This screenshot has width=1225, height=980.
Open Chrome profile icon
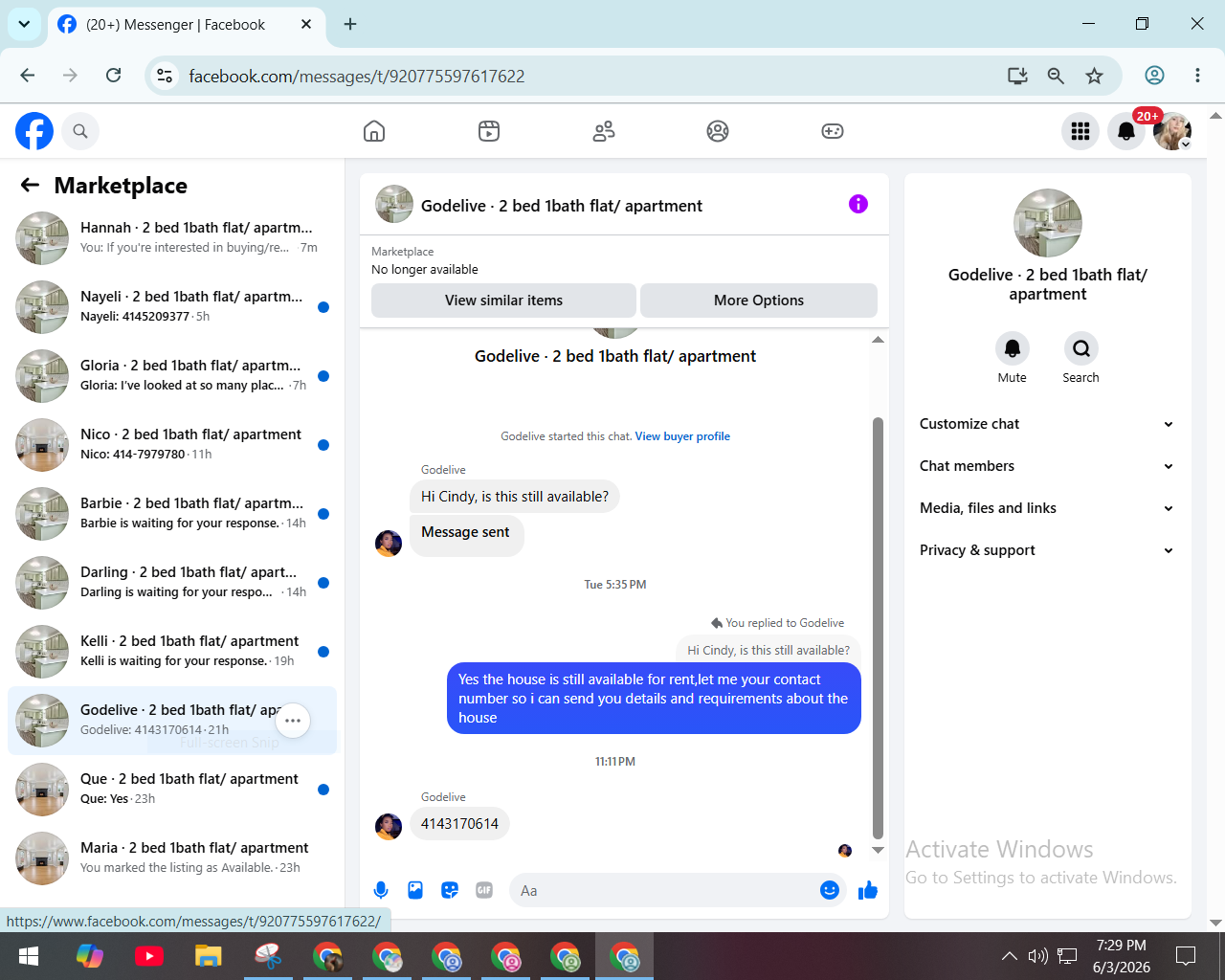(x=1155, y=76)
